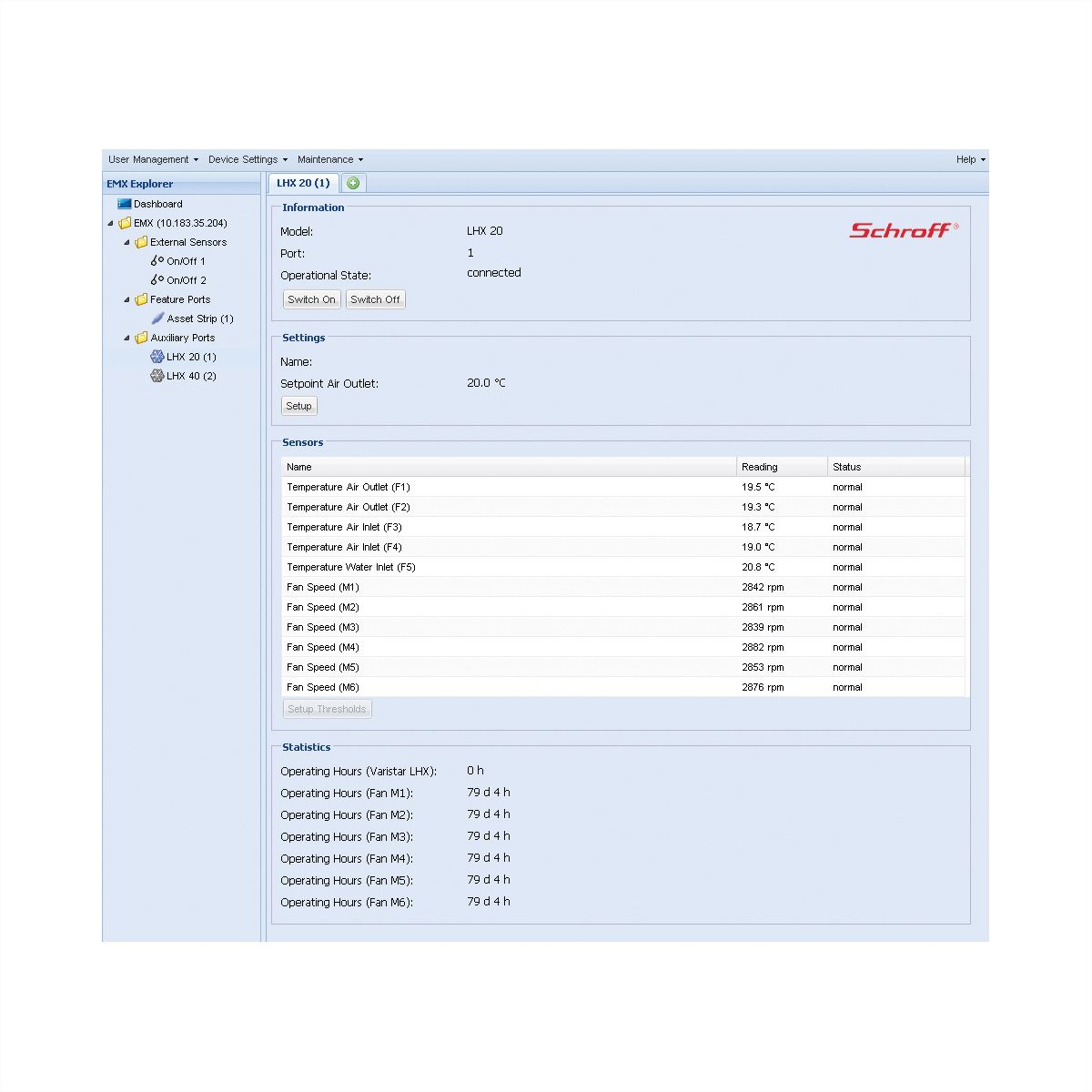Open the Help menu

pyautogui.click(x=971, y=159)
